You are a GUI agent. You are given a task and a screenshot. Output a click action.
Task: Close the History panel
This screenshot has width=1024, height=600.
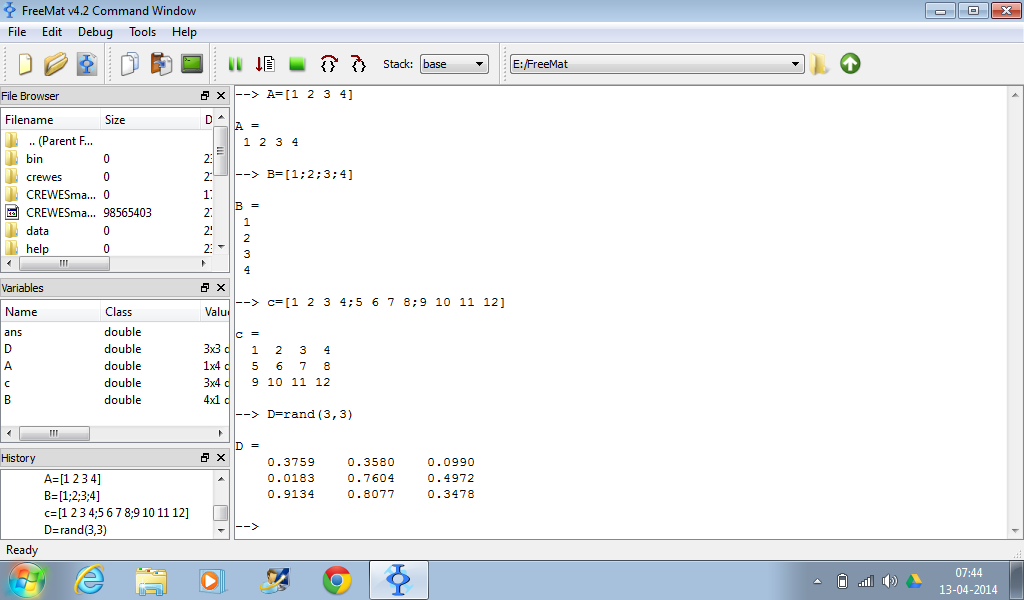point(221,458)
